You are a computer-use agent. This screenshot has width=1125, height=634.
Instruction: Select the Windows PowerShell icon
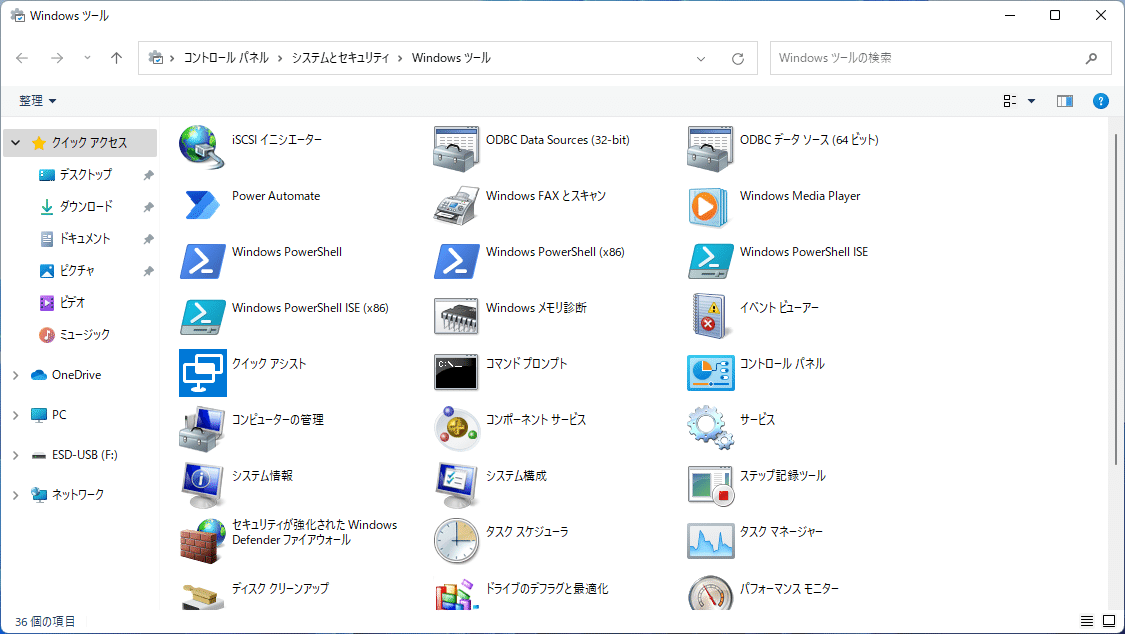[x=202, y=261]
